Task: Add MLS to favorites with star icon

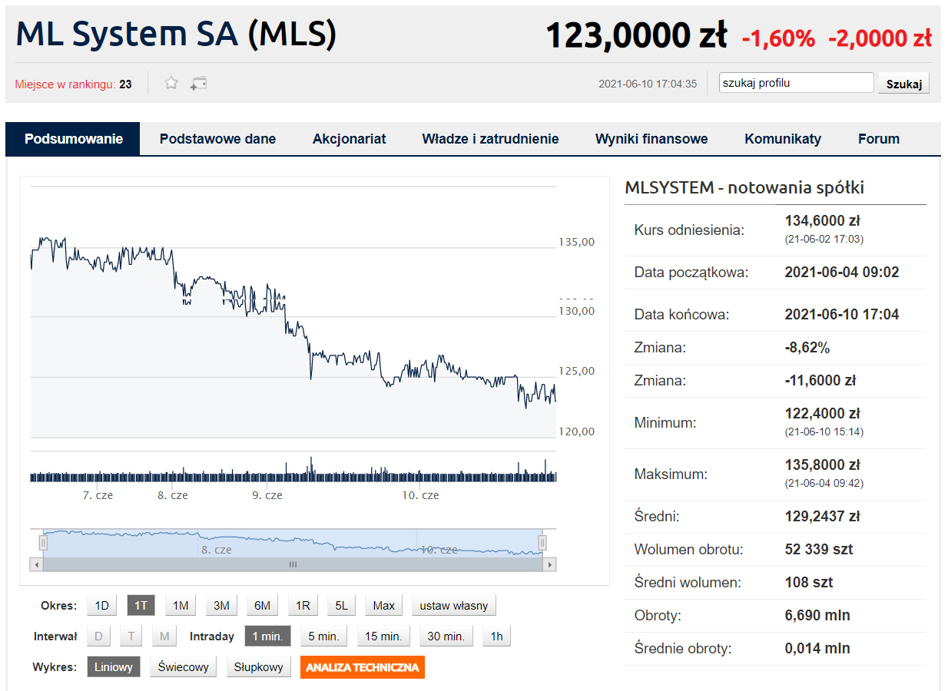Action: click(x=171, y=83)
